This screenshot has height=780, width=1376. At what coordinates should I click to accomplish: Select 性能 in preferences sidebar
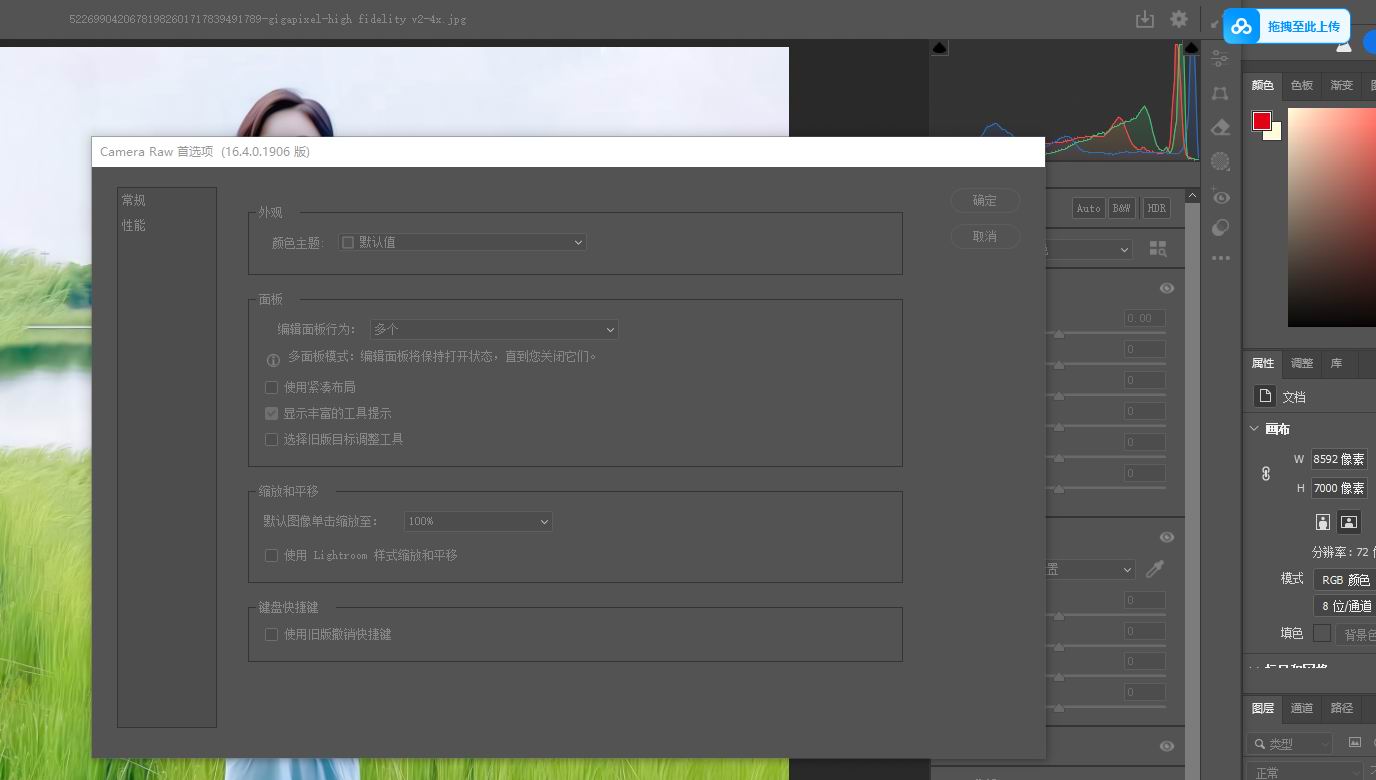pos(133,225)
